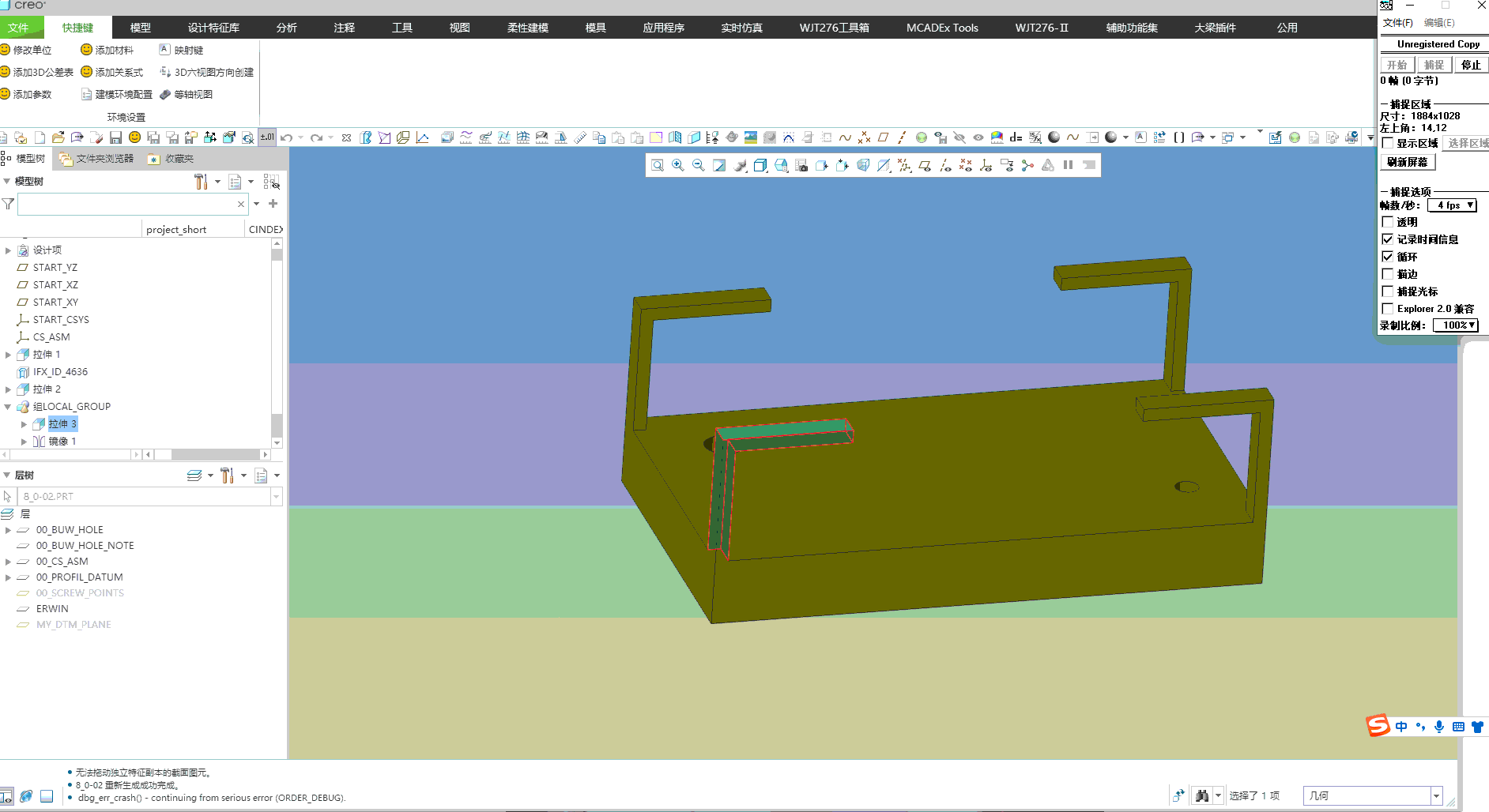
Task: Click the ±.01 tolerance display icon
Action: 267,137
